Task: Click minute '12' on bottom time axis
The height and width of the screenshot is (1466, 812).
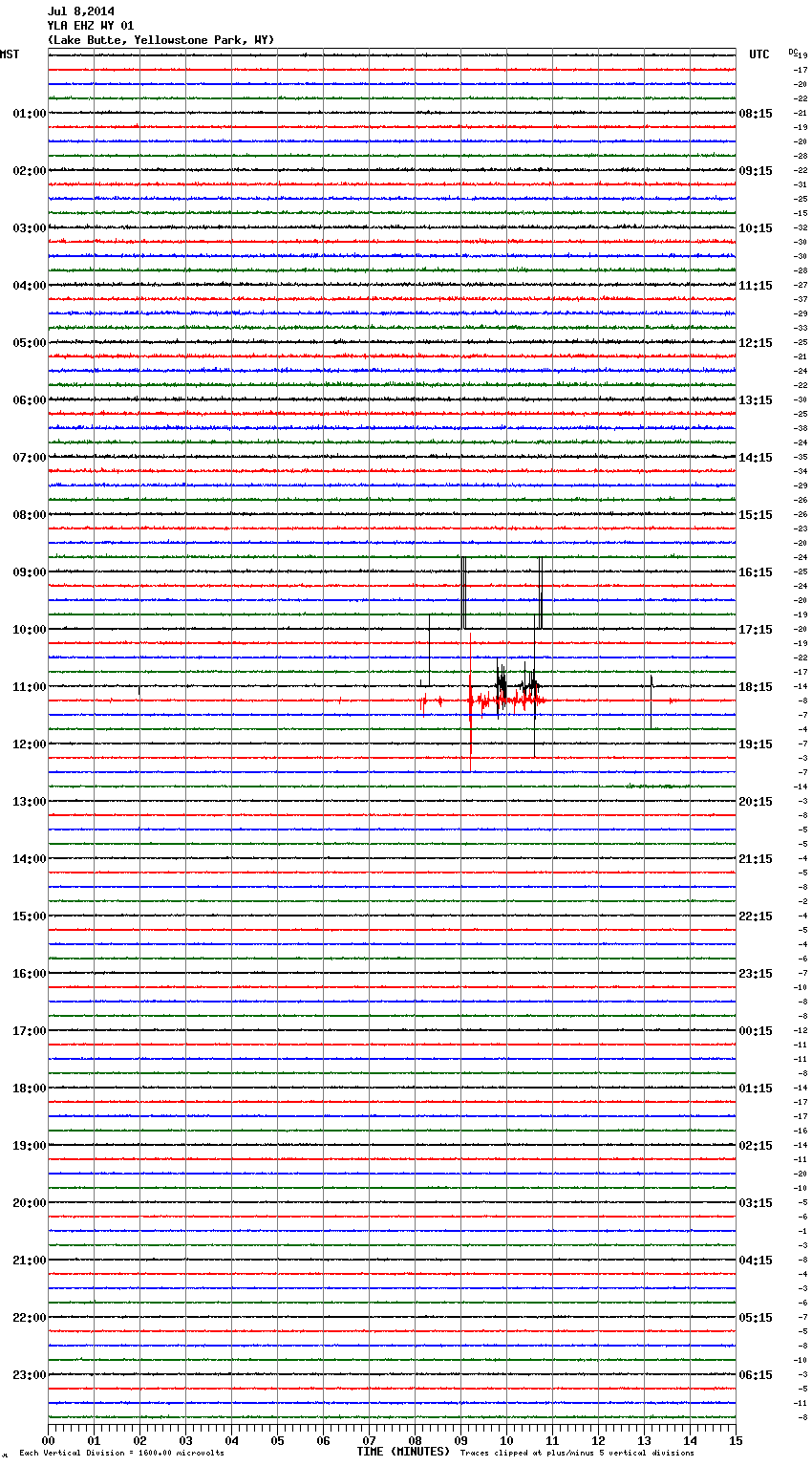Action: point(598,1440)
